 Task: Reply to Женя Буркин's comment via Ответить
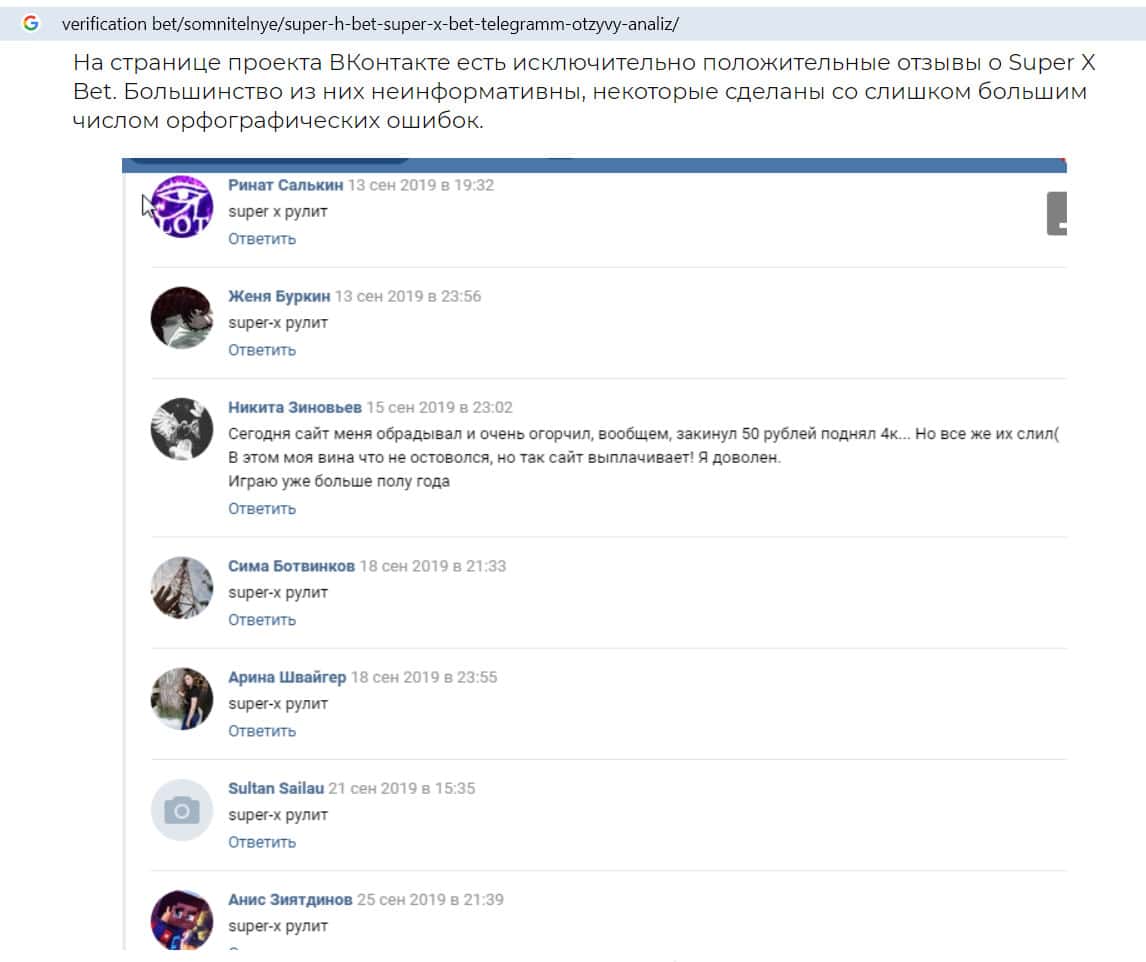(262, 350)
